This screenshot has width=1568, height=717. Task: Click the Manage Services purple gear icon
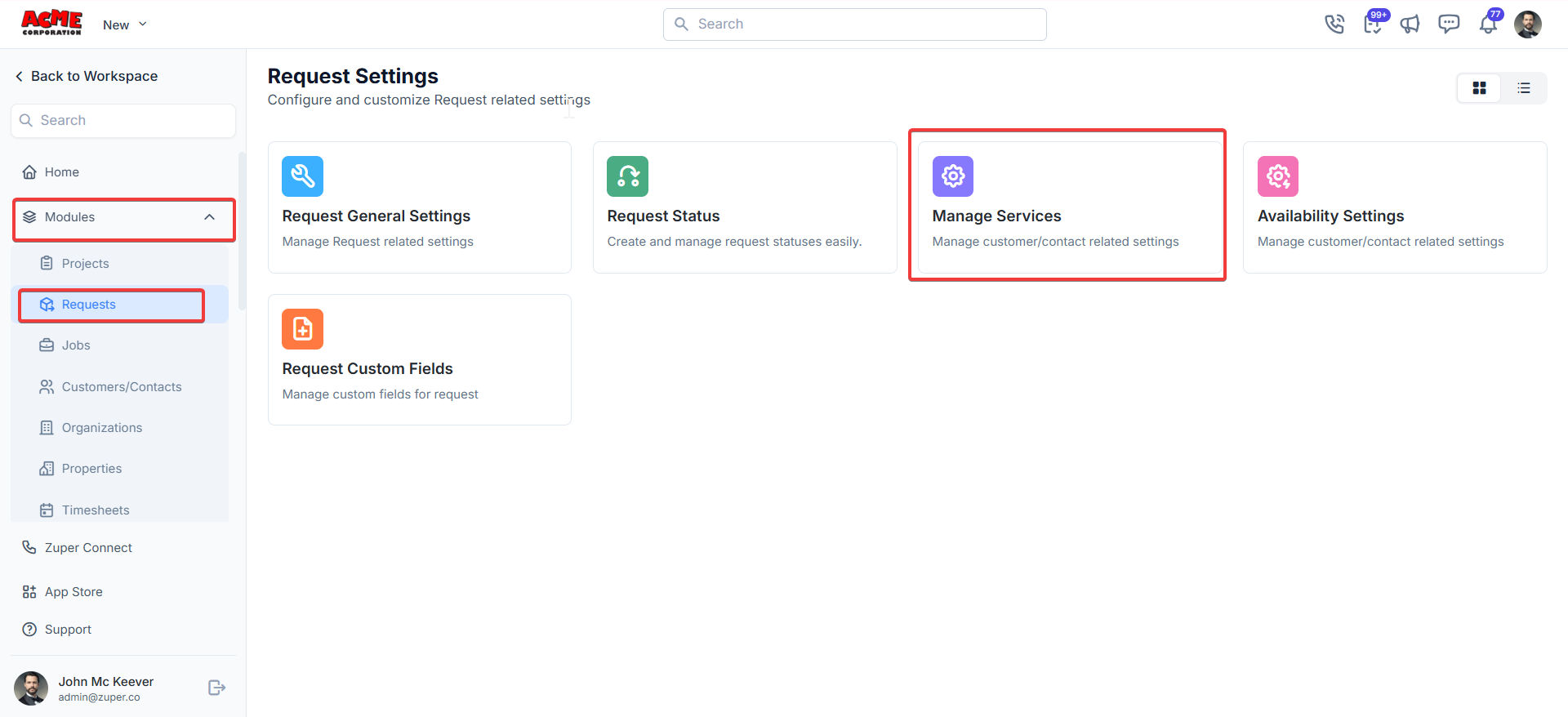coord(953,176)
